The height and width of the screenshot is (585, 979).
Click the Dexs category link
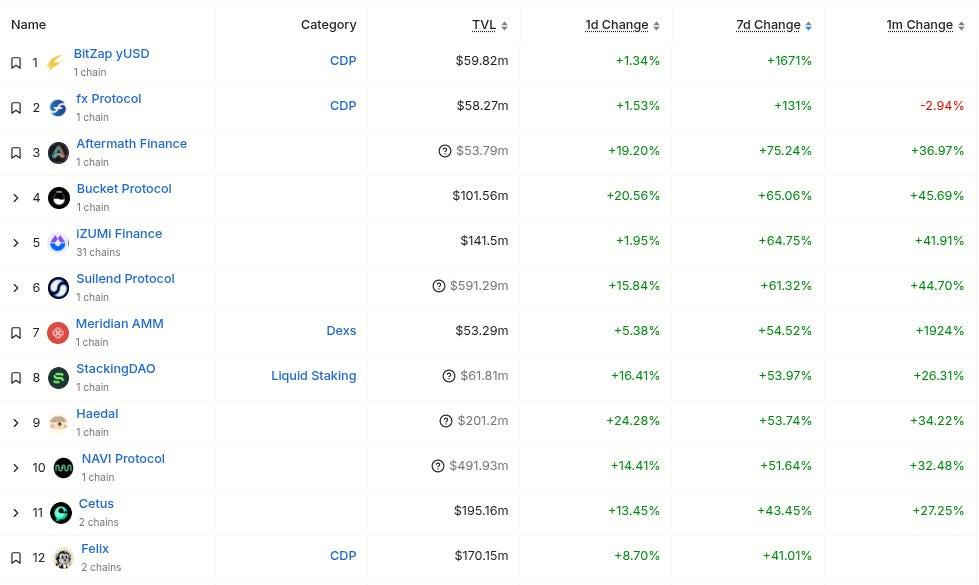(341, 331)
